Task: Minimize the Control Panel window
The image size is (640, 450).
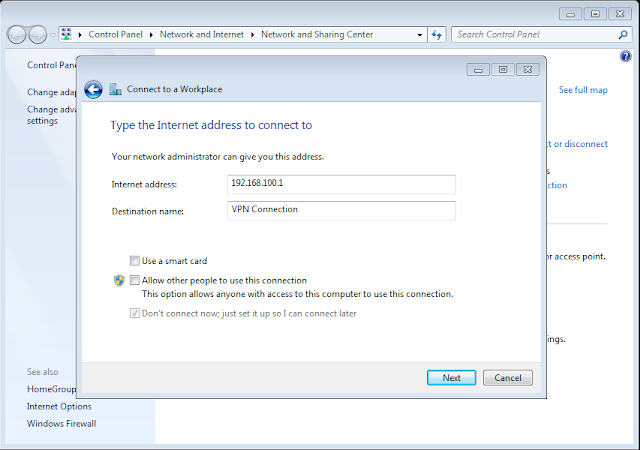Action: pos(570,14)
